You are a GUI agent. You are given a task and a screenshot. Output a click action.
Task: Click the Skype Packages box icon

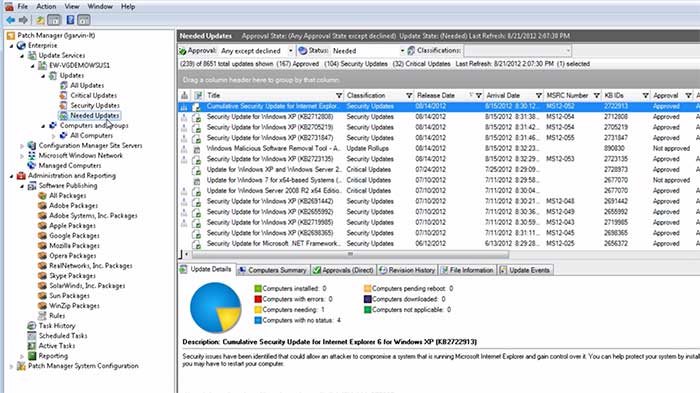(x=42, y=276)
